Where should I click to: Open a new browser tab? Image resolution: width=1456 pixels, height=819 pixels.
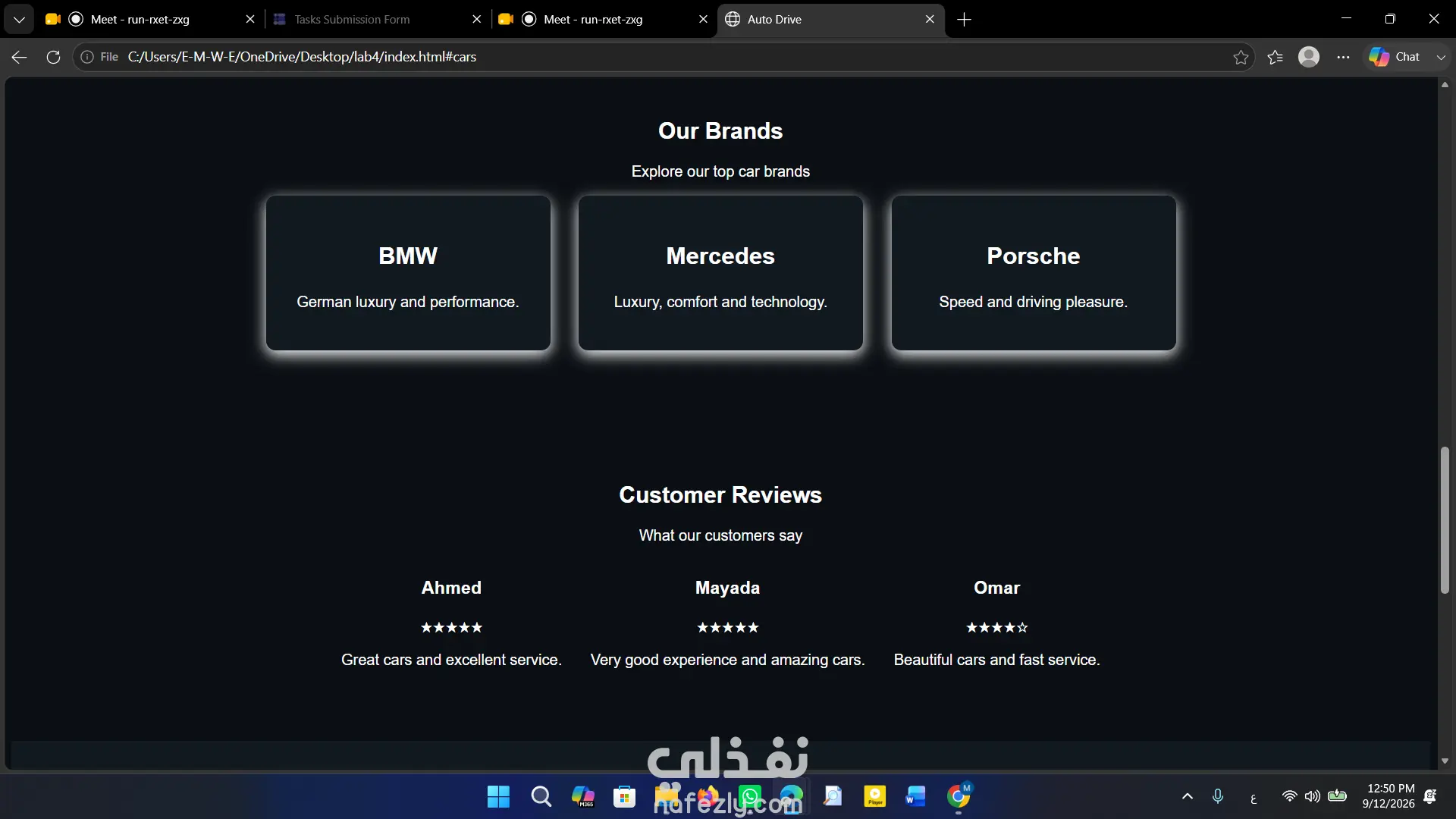(965, 20)
